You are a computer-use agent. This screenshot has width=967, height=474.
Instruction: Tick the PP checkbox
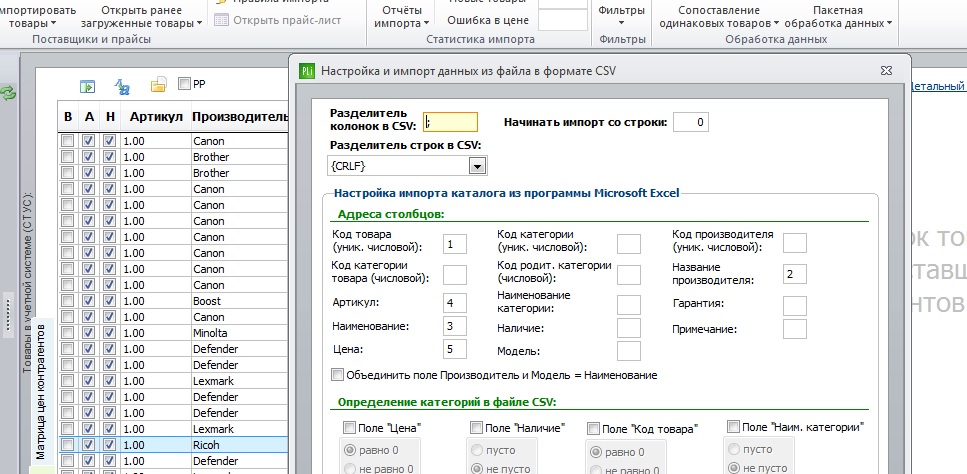(x=184, y=83)
